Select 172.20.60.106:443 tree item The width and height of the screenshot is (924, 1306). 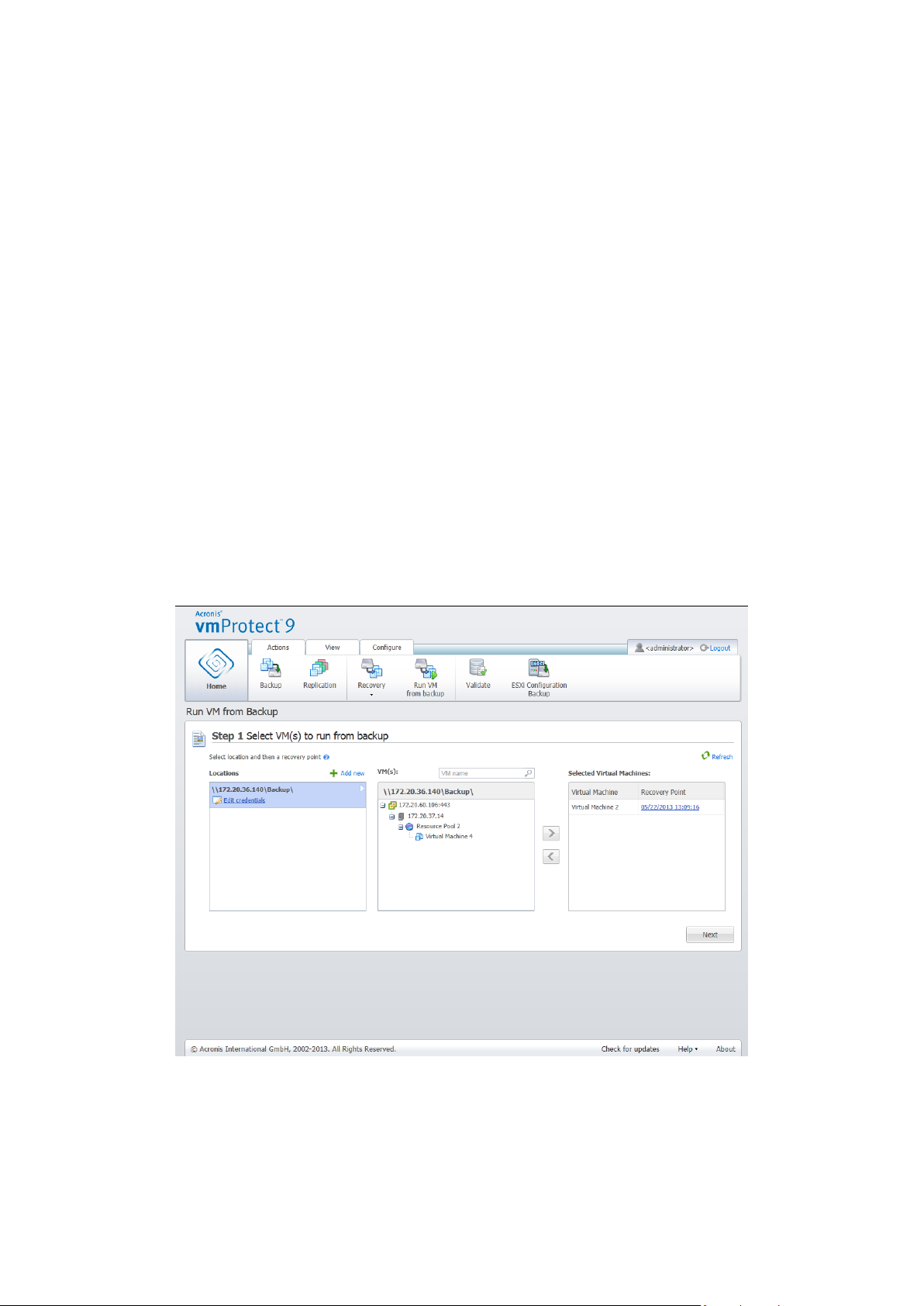(x=424, y=805)
